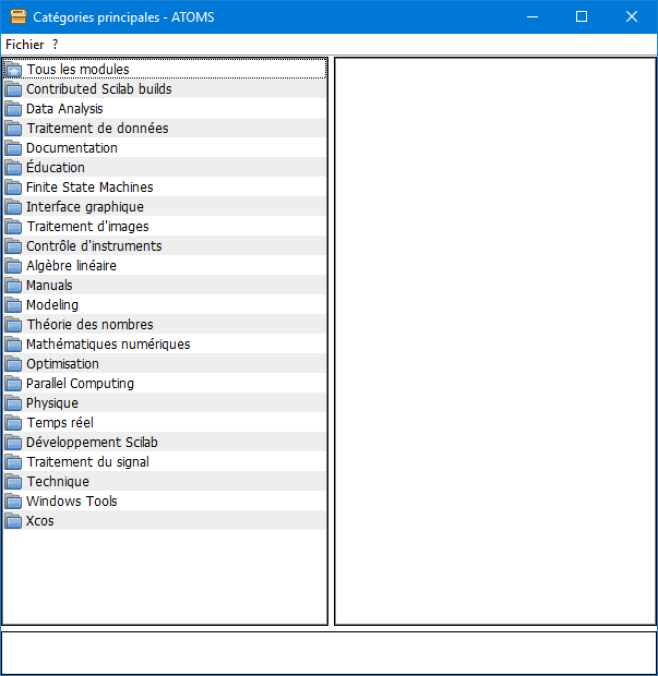The image size is (658, 676).
Task: Open 'Parallel Computing' category text
Action: (80, 384)
